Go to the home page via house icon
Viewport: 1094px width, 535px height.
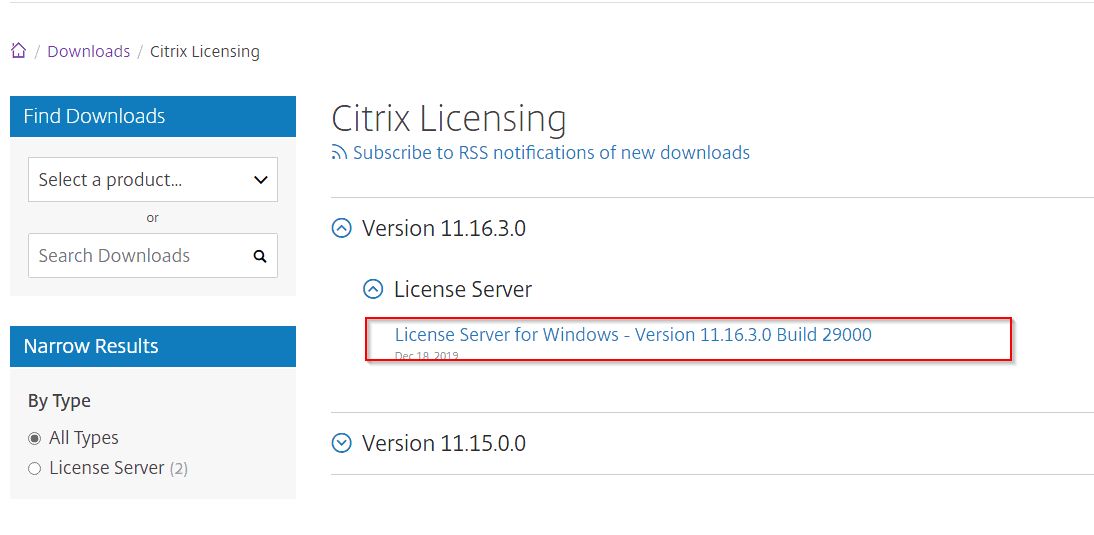19,51
